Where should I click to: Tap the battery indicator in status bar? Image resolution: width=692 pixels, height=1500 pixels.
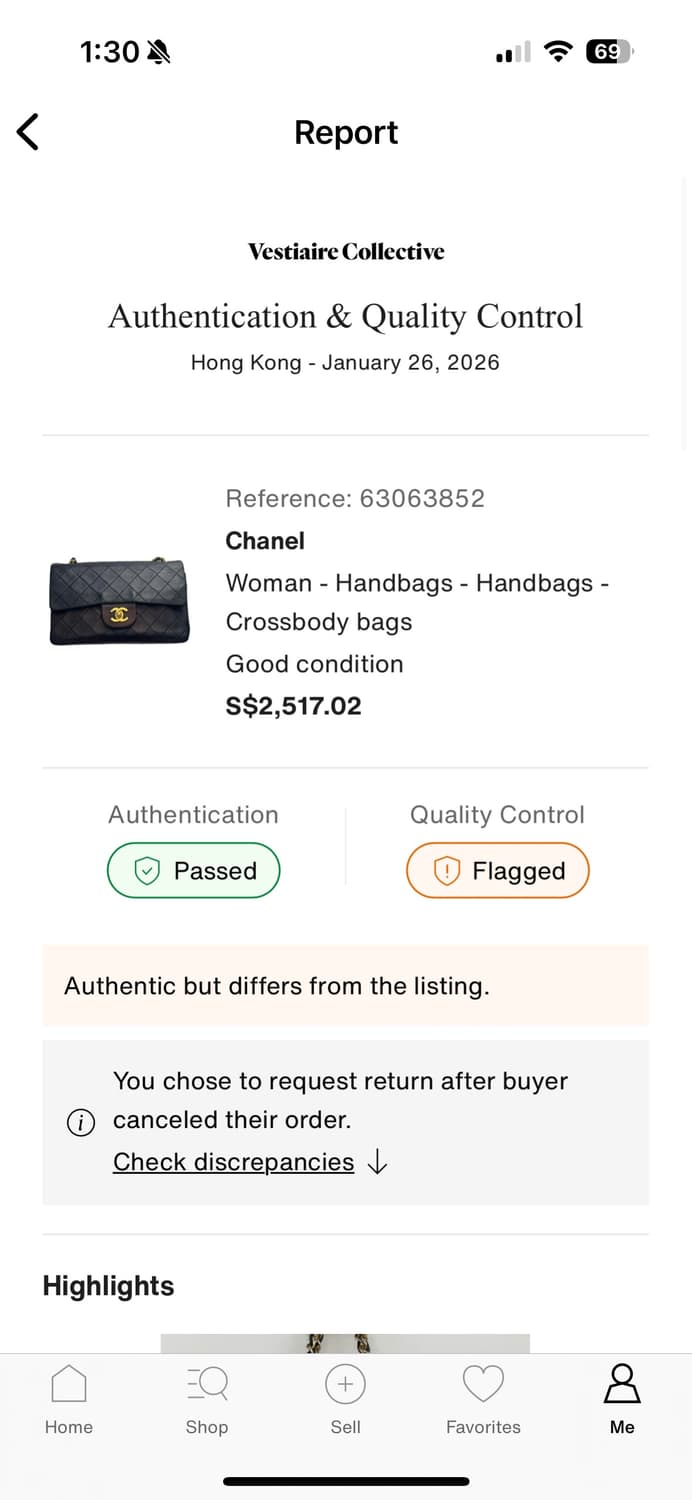[x=609, y=51]
